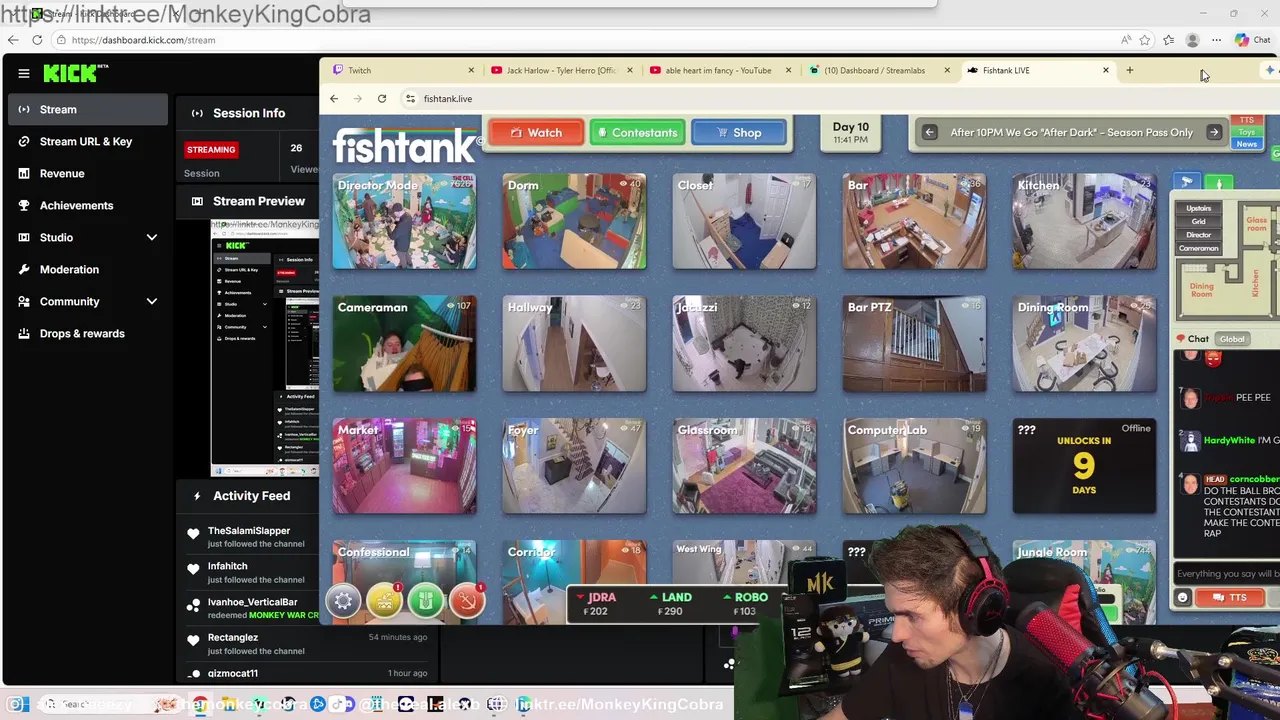Click the red anchor round button
Viewport: 1280px width, 720px height.
466,601
